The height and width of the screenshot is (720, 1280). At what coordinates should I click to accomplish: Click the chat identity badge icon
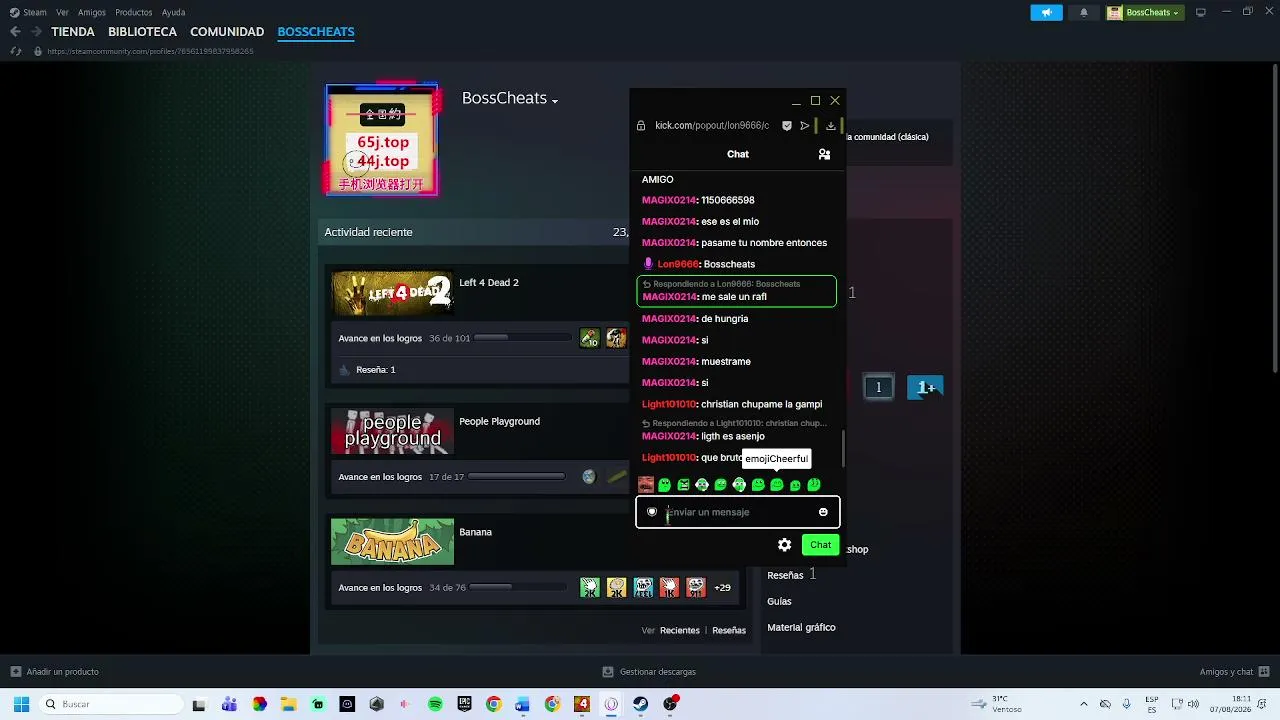[652, 512]
